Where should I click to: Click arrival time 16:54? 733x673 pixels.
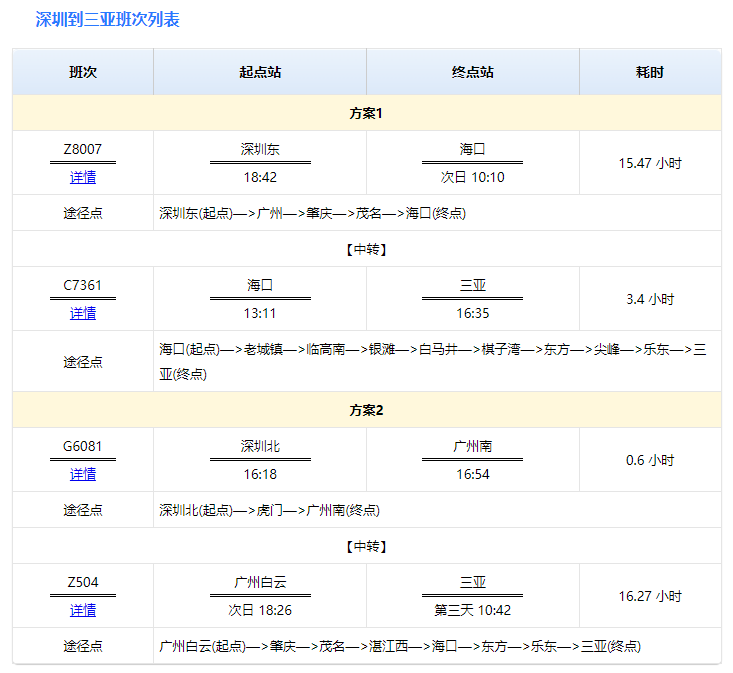point(473,474)
